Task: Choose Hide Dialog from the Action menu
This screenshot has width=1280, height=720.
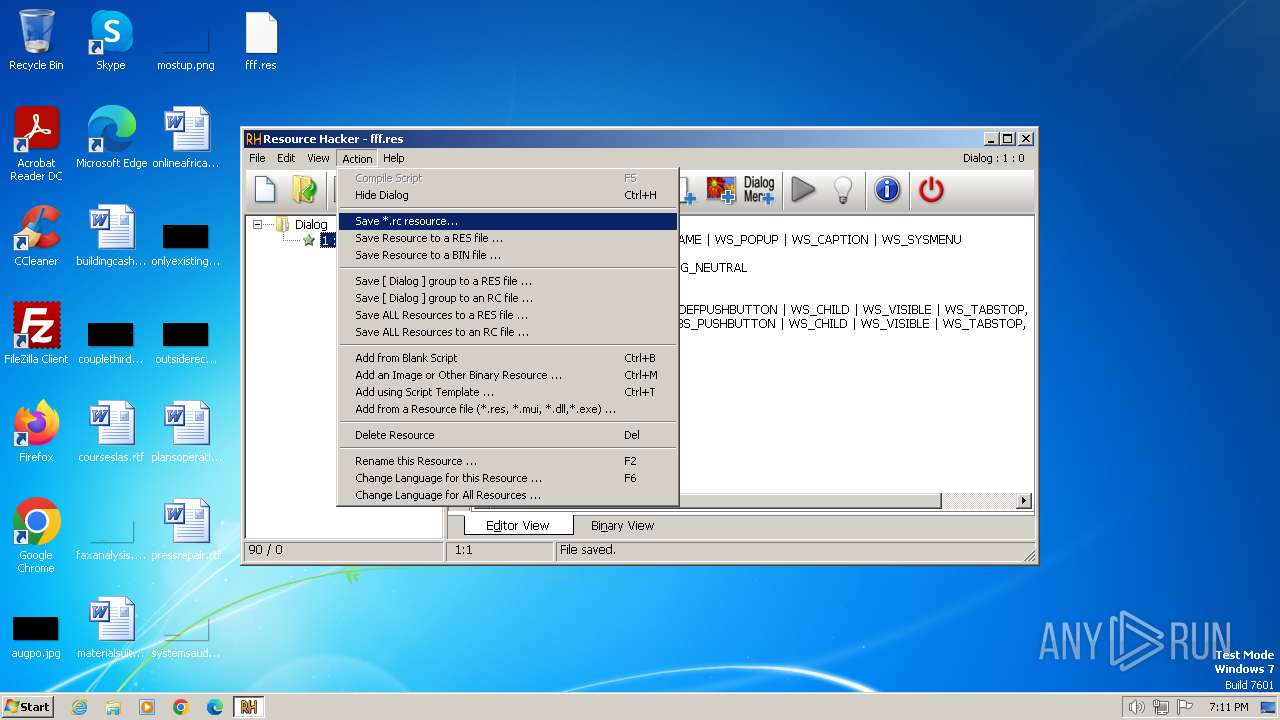Action: coord(508,195)
